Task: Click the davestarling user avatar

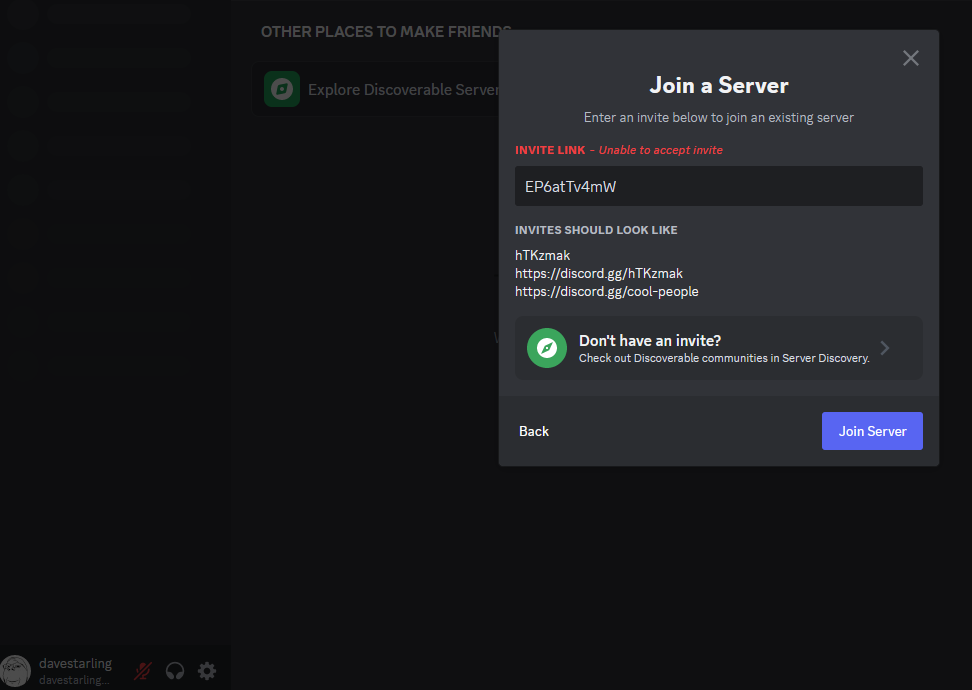Action: 15,671
